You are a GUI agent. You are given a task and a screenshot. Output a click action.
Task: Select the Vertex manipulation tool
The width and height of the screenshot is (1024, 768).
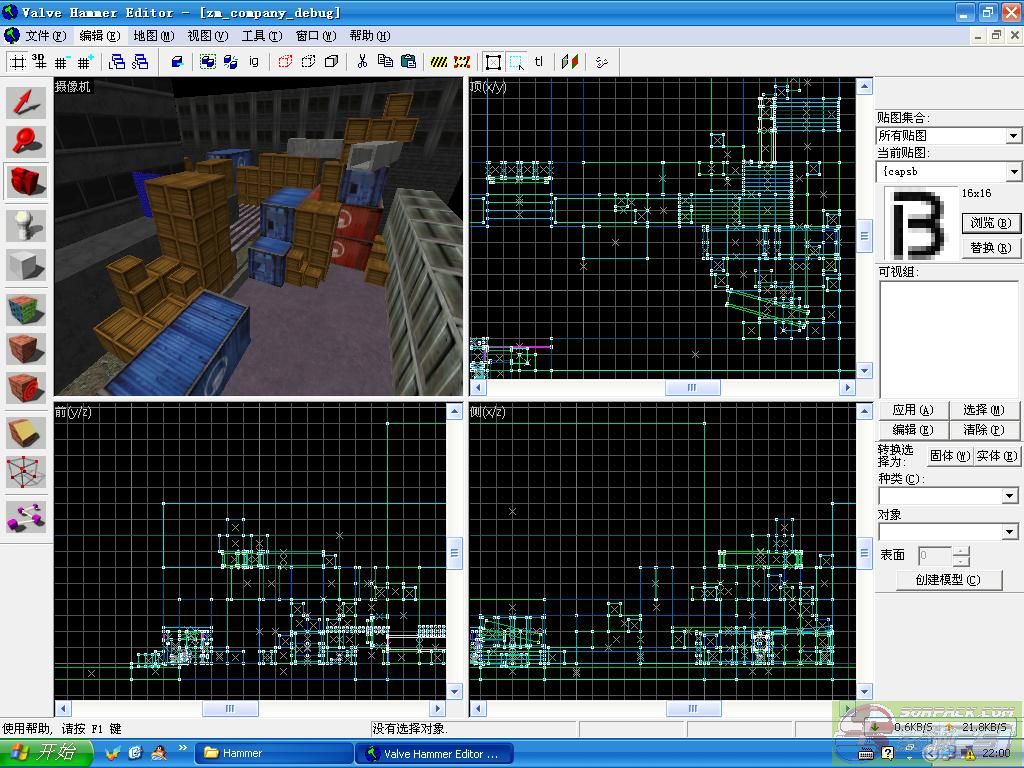pyautogui.click(x=27, y=472)
